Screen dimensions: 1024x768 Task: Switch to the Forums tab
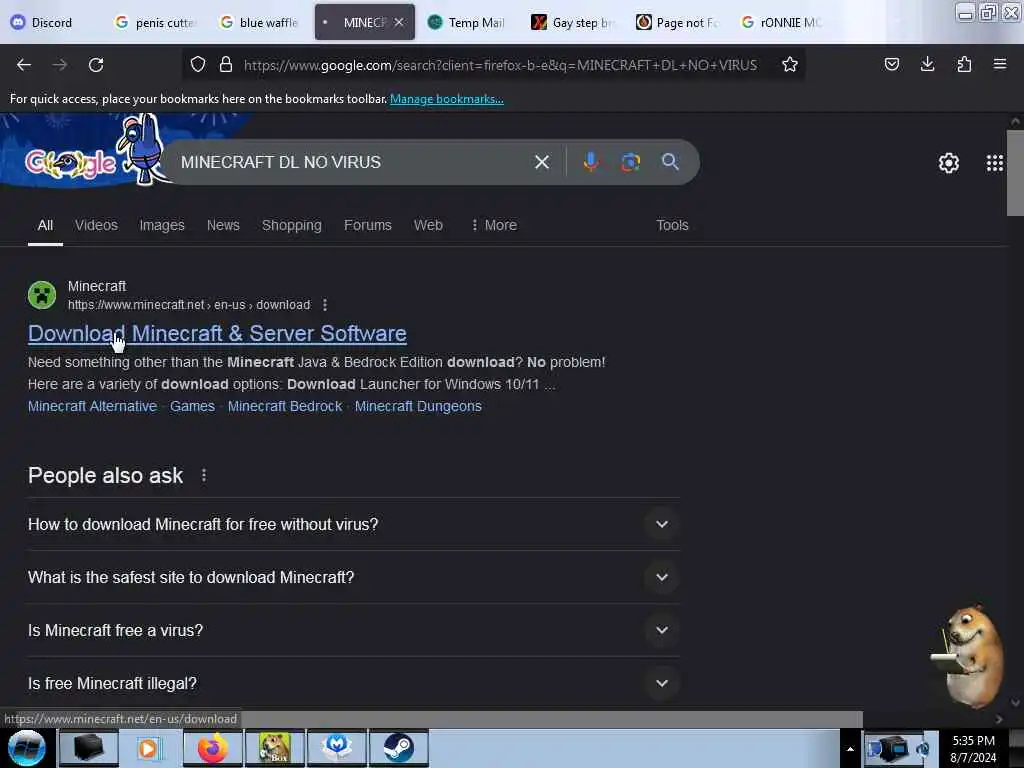click(x=368, y=225)
